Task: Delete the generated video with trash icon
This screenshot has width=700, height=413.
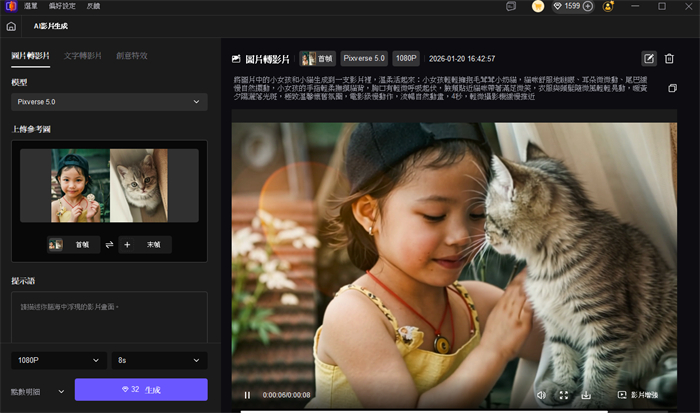Action: click(669, 58)
